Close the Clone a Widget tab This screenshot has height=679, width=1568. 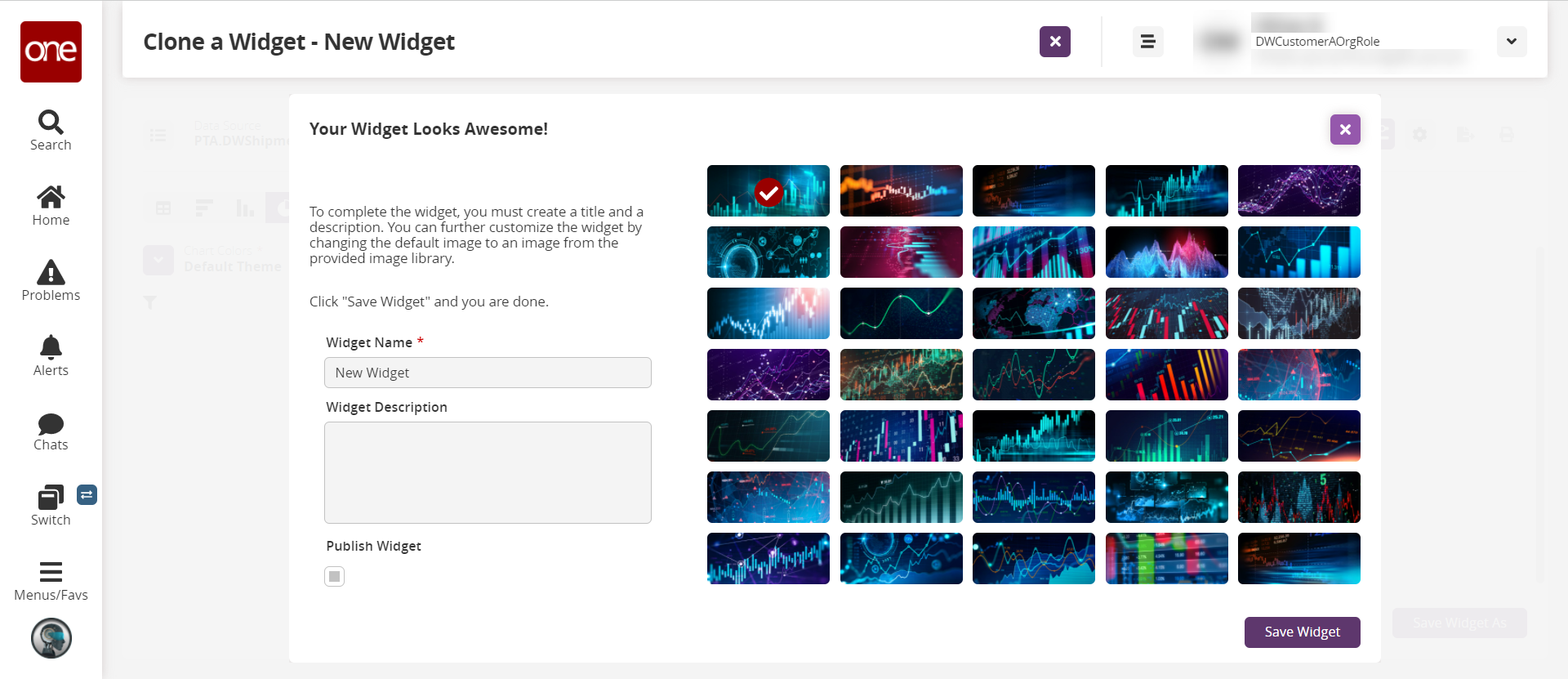tap(1054, 42)
